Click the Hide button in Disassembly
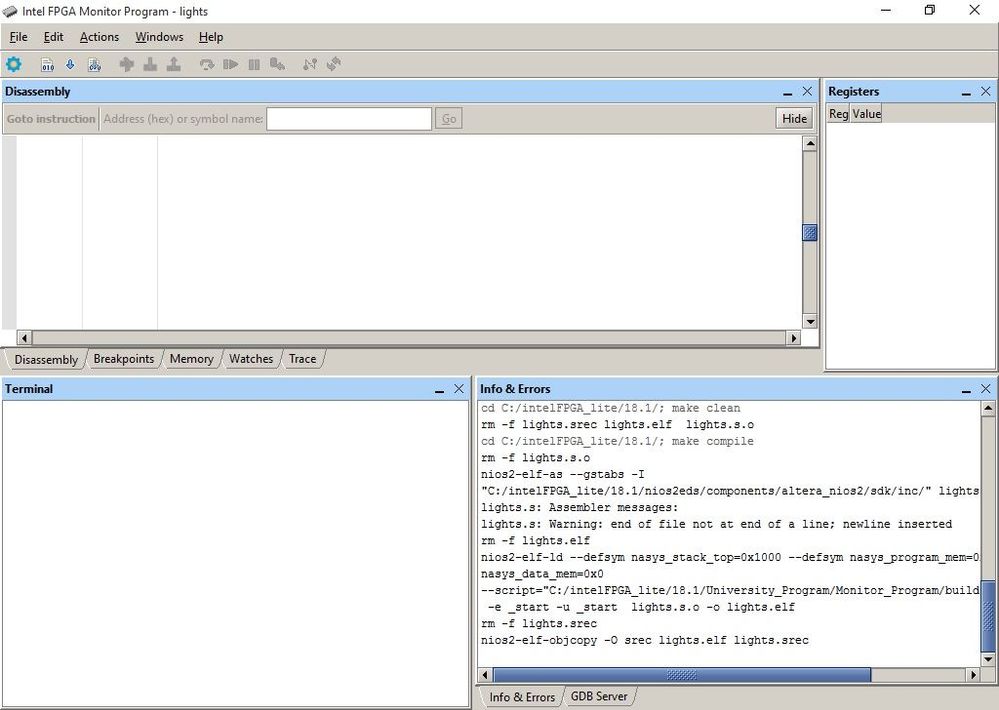The width and height of the screenshot is (999, 710). coord(794,118)
